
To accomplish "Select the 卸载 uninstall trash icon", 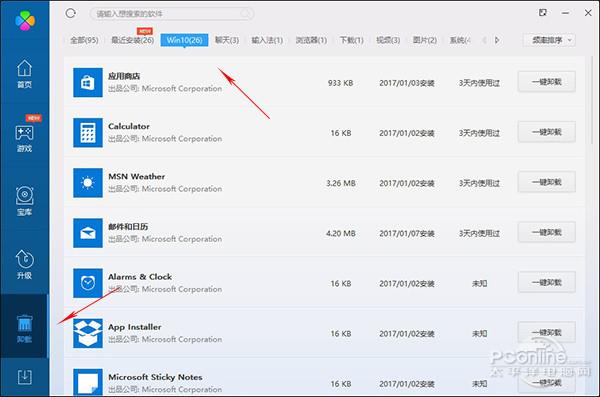I will click(x=24, y=328).
